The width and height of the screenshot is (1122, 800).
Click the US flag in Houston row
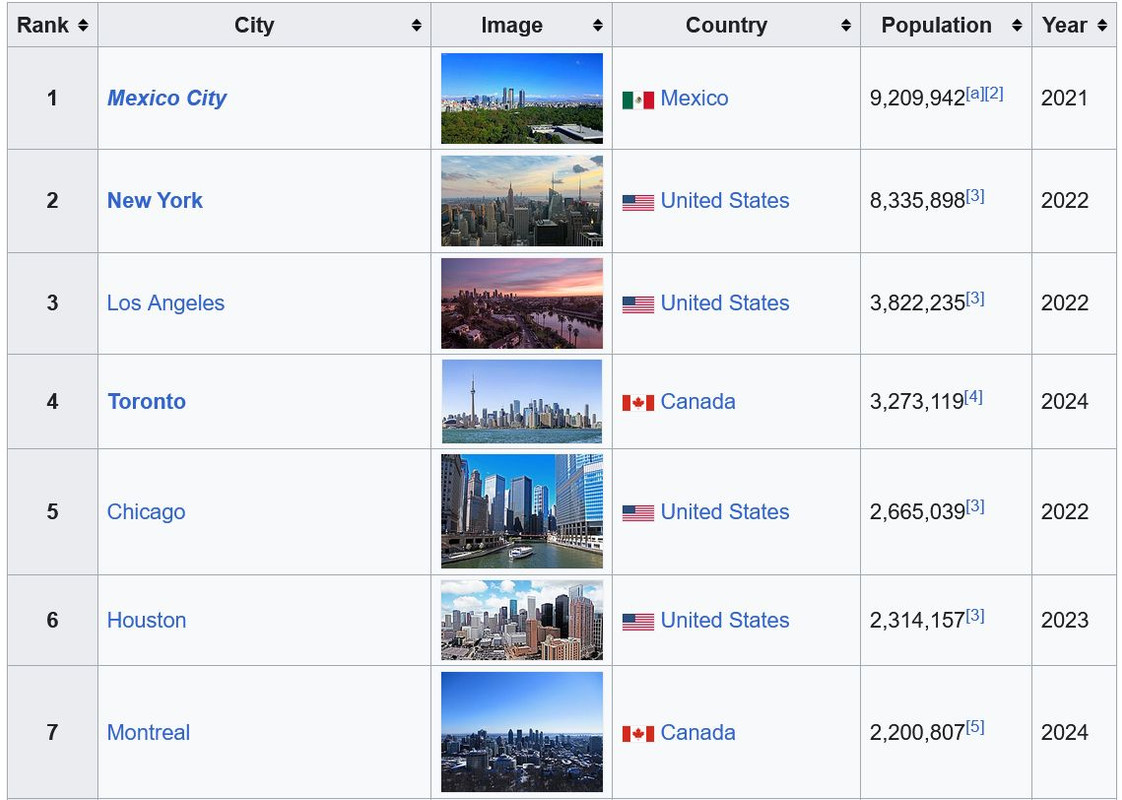click(x=638, y=621)
